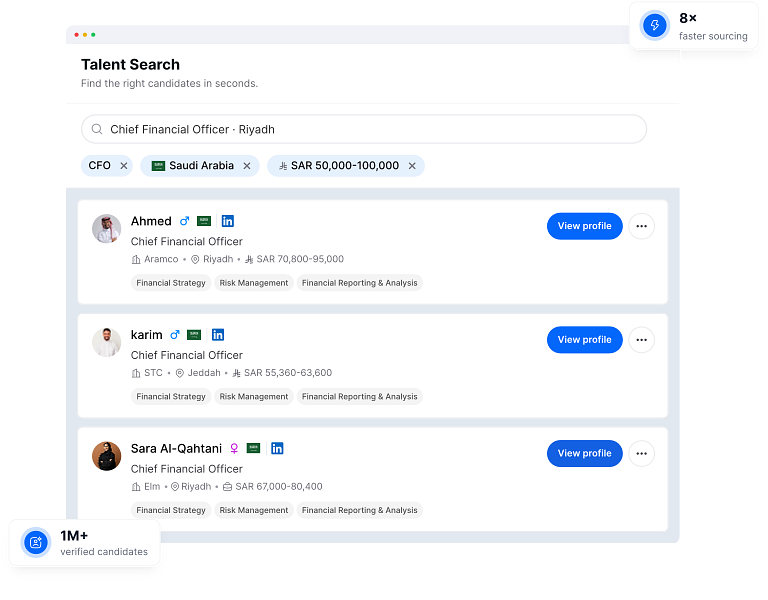Image resolution: width=768 pixels, height=600 pixels.
Task: Click the lightning icon in faster sourcing badge
Action: (x=654, y=25)
